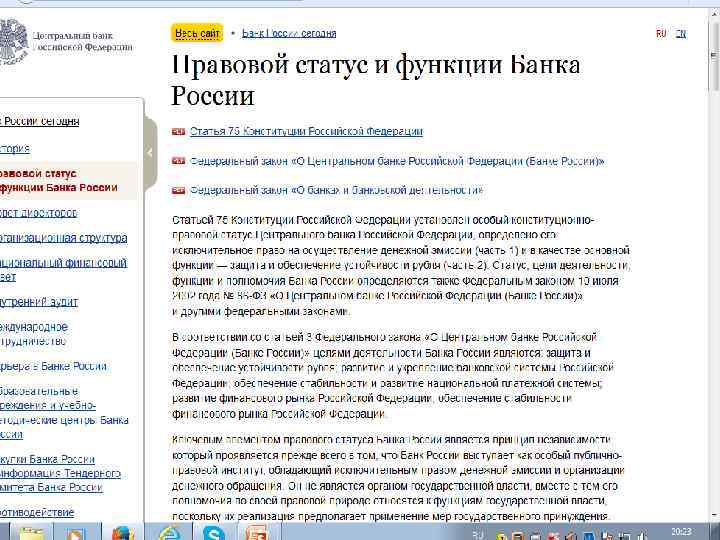Click the Bank of Russia eagle logo

12,41
